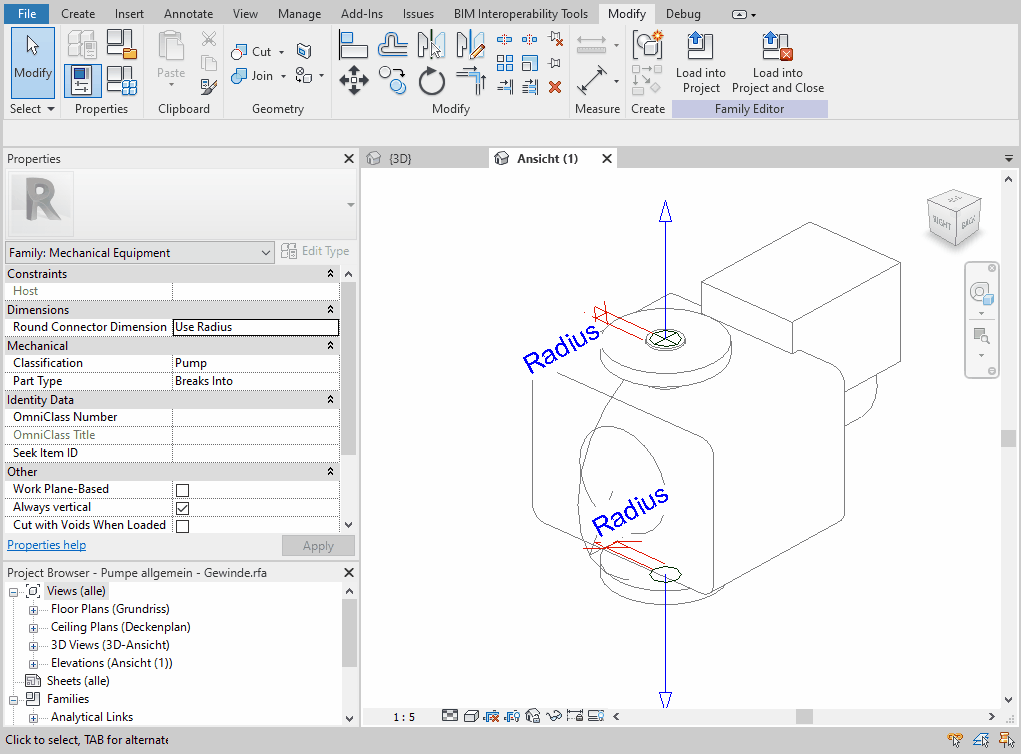Click the Family Category and Parameters icon

(121, 44)
